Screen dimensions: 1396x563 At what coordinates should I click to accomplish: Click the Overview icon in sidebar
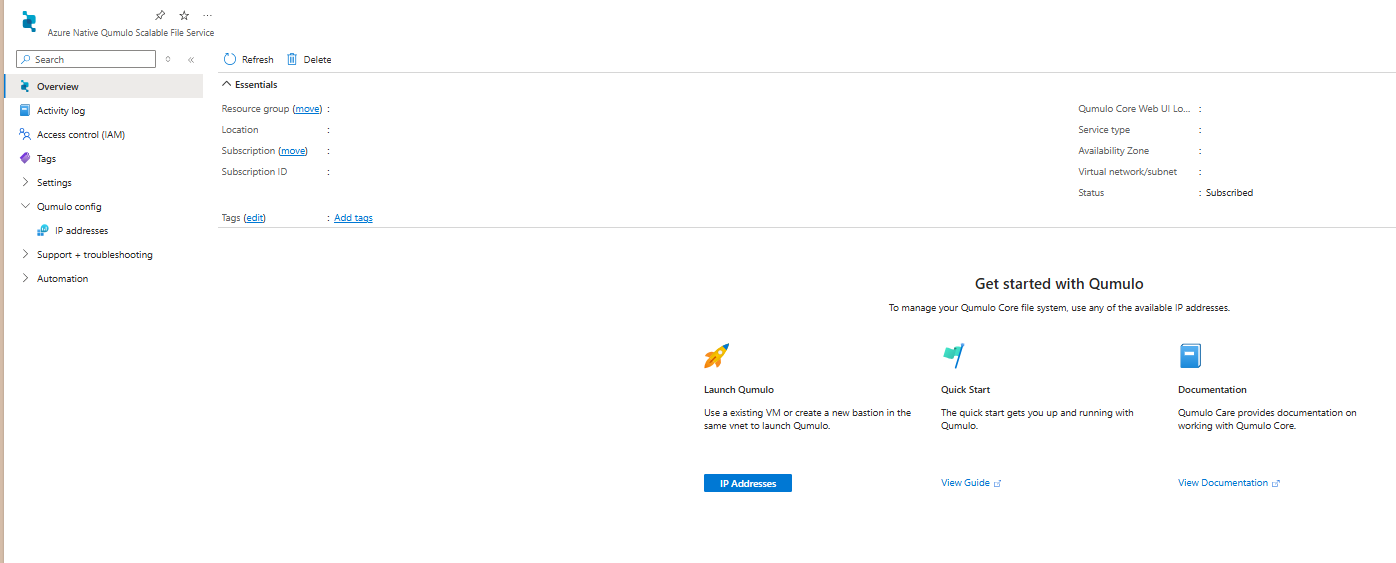[25, 86]
